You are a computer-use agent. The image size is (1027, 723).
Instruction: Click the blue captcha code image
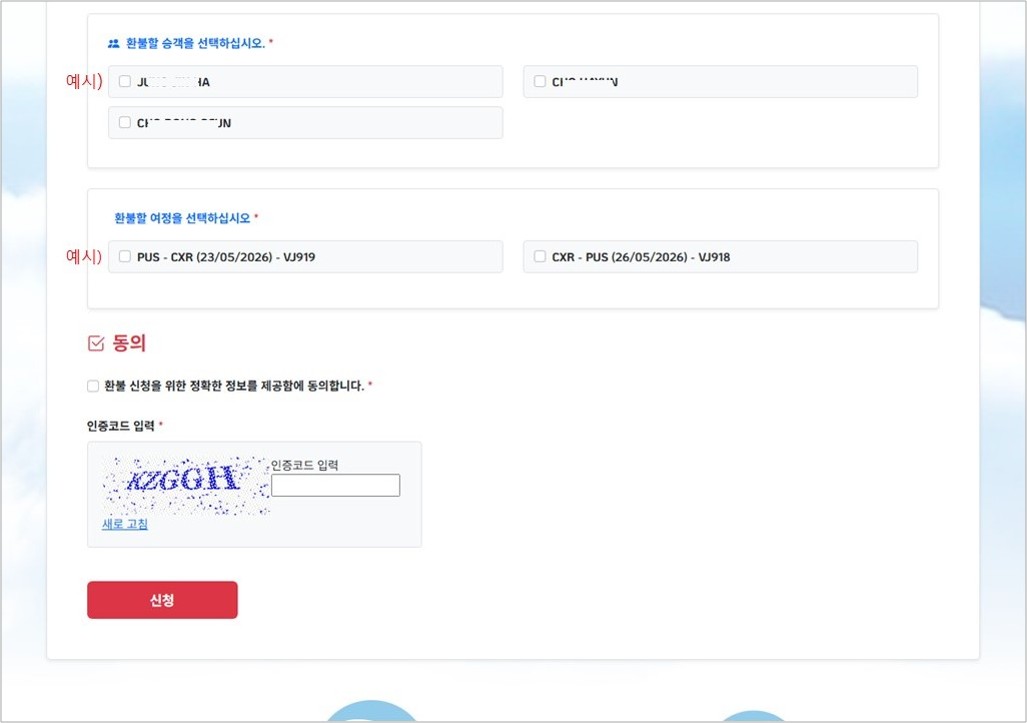pos(185,484)
